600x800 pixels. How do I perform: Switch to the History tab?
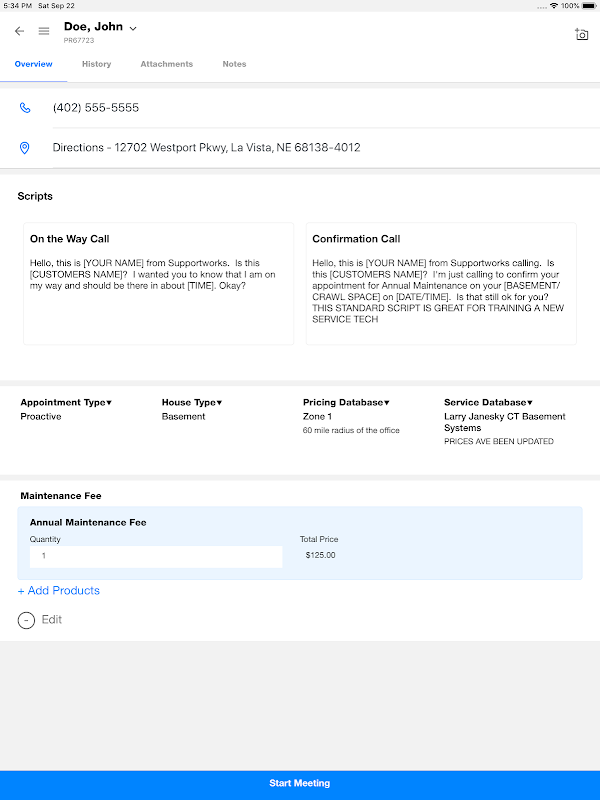(96, 64)
